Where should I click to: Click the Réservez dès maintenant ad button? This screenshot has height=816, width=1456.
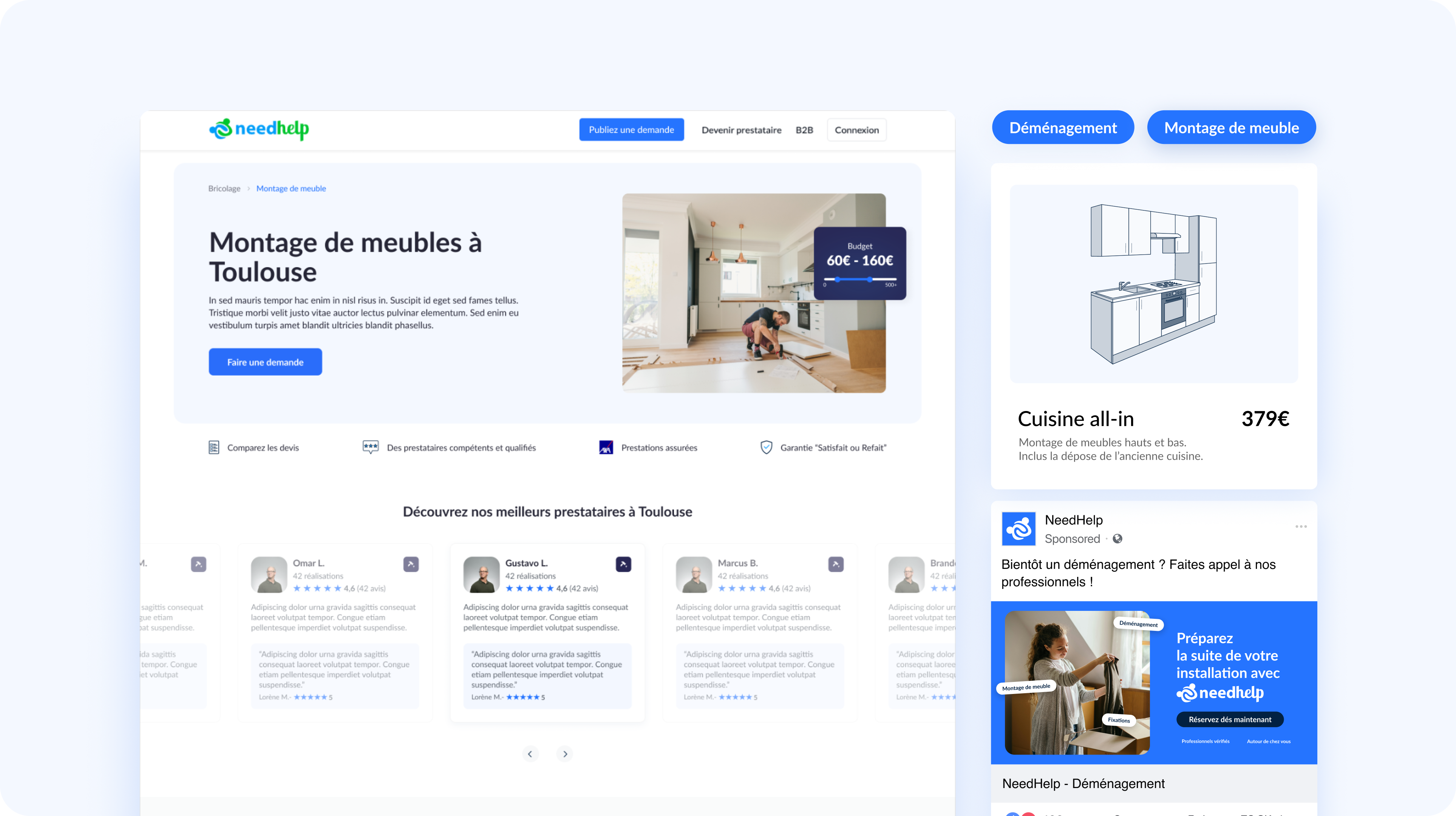[x=1230, y=719]
